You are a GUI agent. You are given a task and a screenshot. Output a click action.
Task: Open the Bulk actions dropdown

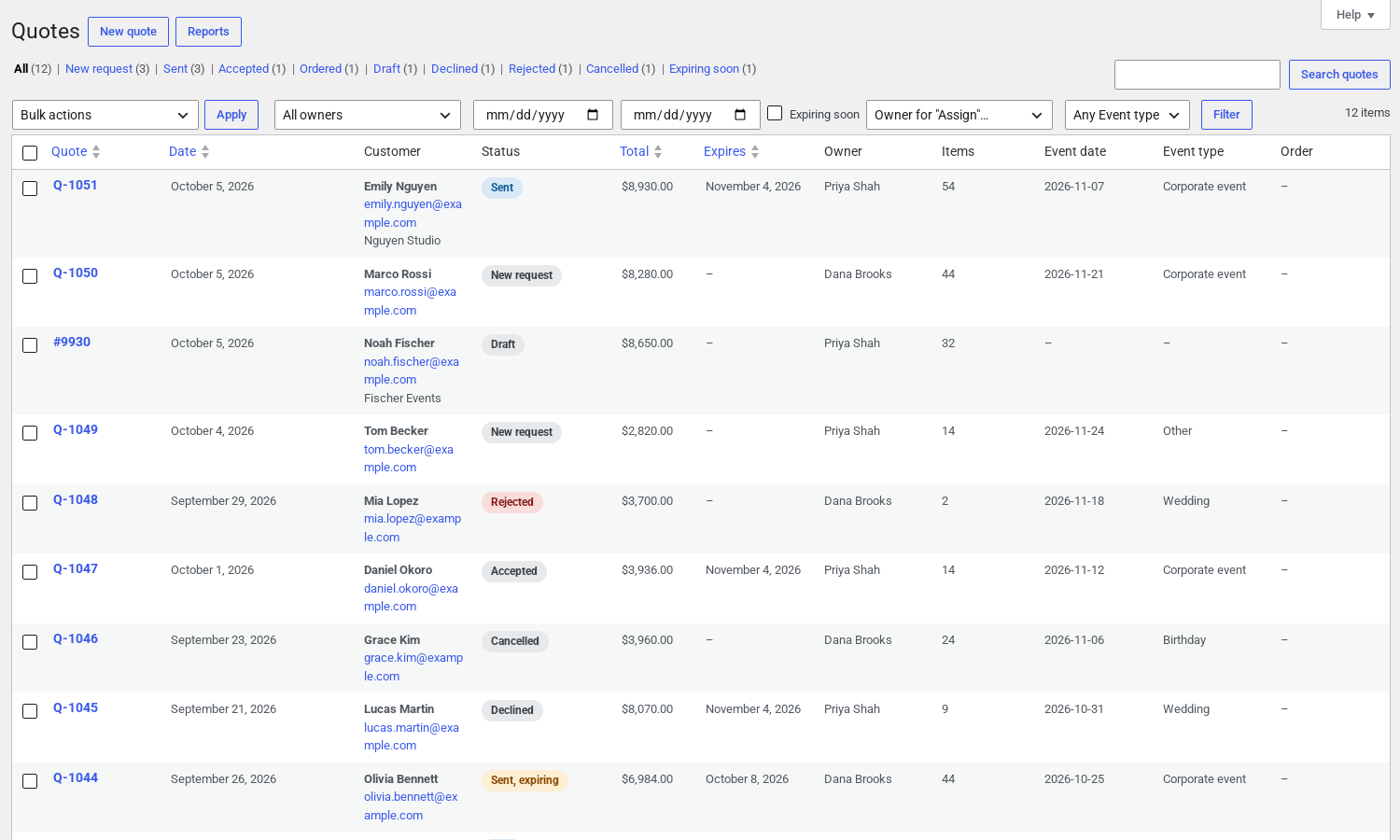tap(105, 115)
